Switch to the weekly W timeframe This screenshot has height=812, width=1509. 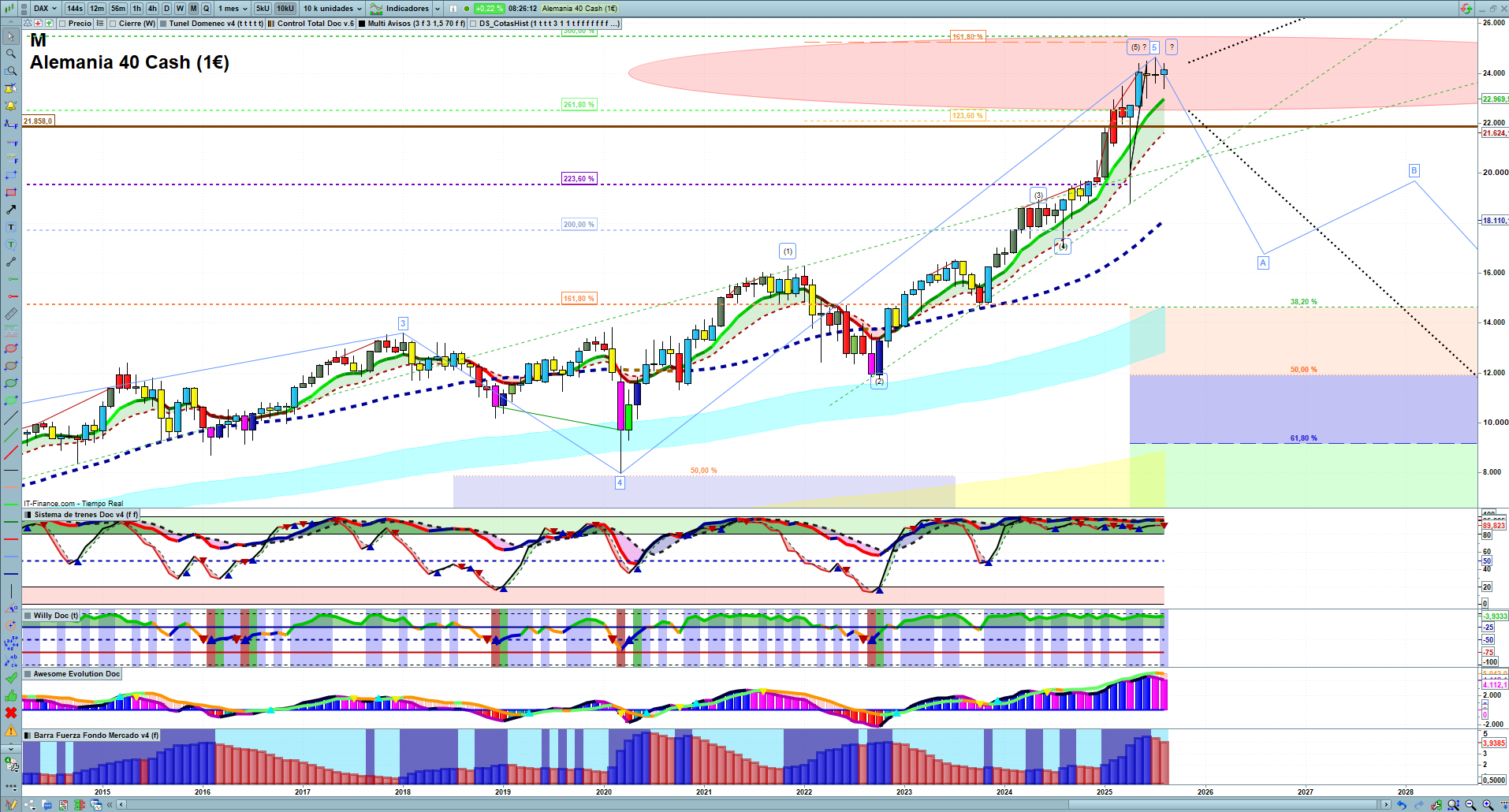[180, 9]
